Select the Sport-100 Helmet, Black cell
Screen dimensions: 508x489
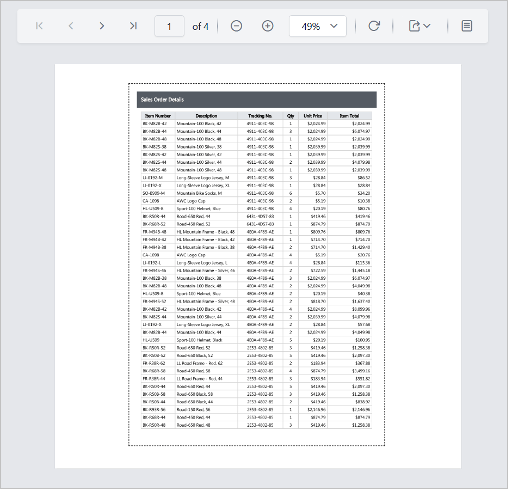pos(206,340)
